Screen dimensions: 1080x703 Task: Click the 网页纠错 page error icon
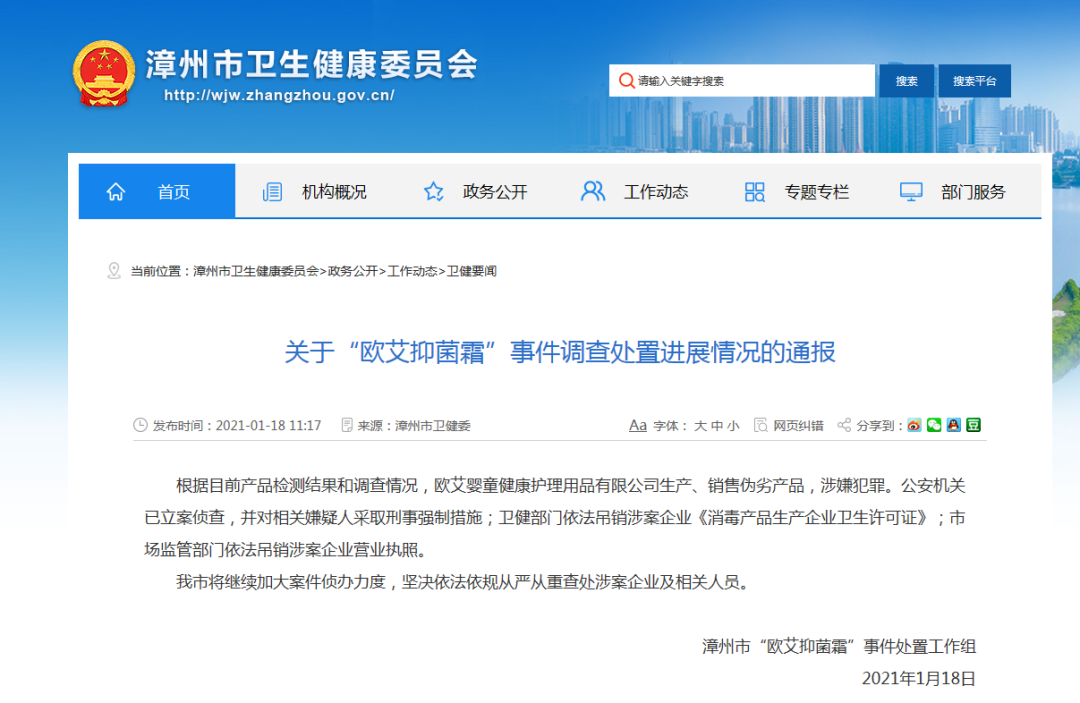pyautogui.click(x=760, y=425)
